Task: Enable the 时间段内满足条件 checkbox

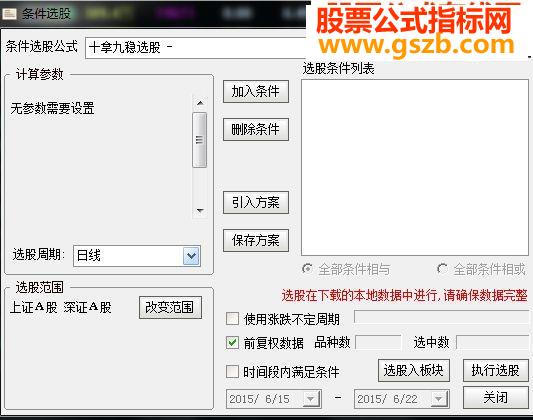Action: (233, 371)
